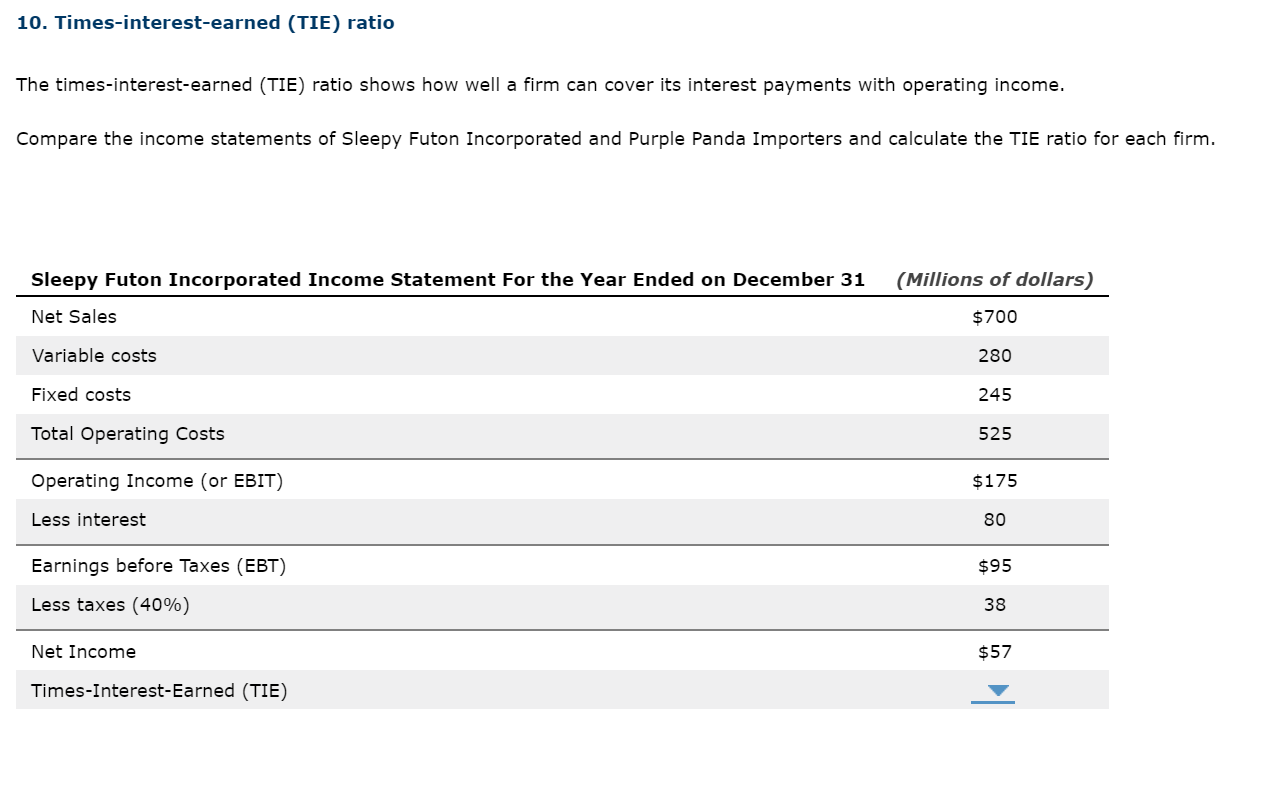Click the $95 EBT value
The height and width of the screenshot is (790, 1282).
994,566
